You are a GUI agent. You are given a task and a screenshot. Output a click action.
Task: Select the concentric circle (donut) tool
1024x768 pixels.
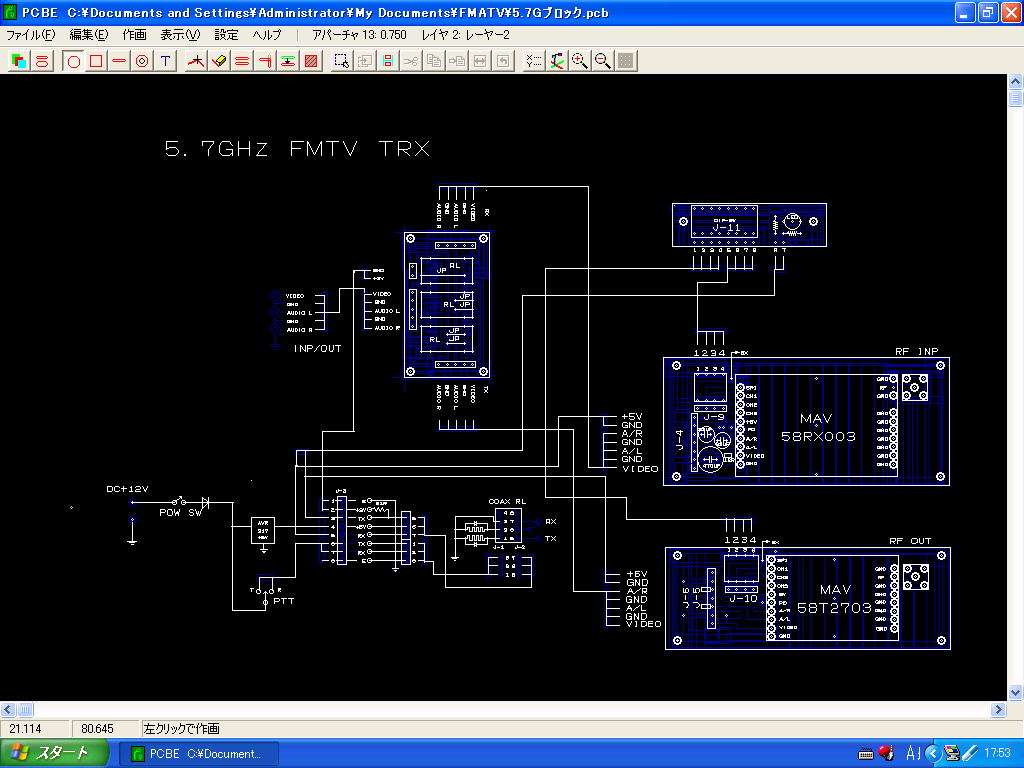pyautogui.click(x=142, y=61)
